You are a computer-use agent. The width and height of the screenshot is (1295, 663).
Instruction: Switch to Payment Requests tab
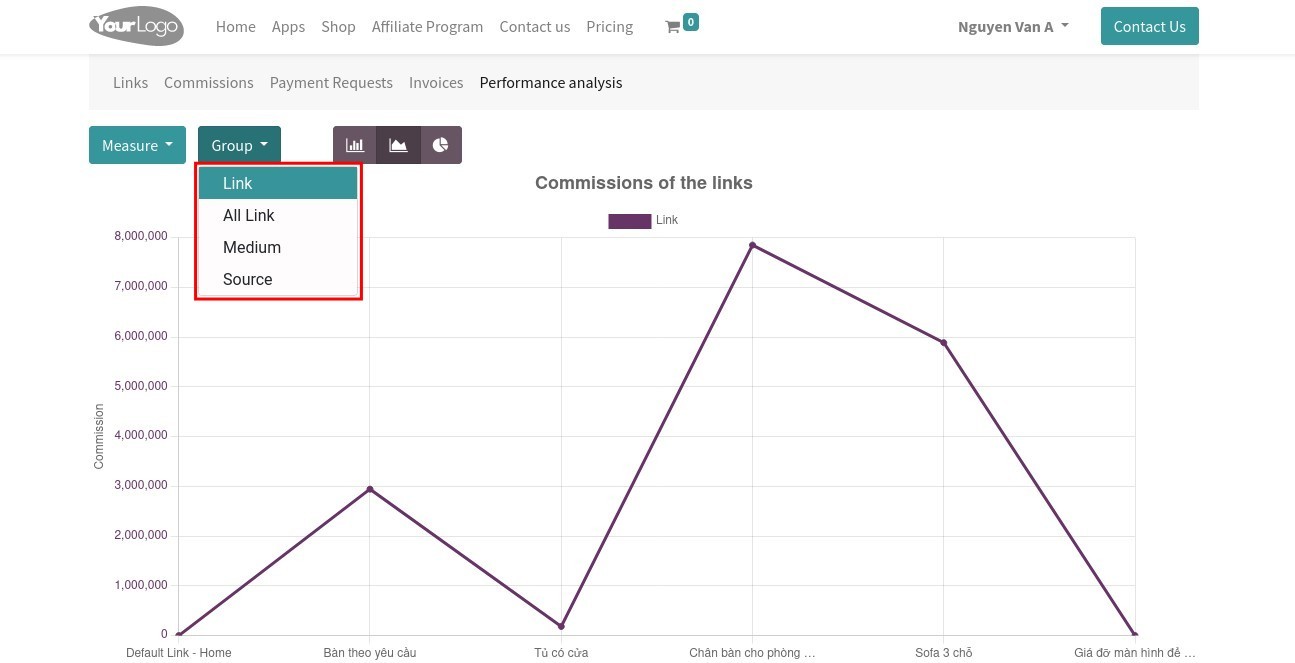331,82
